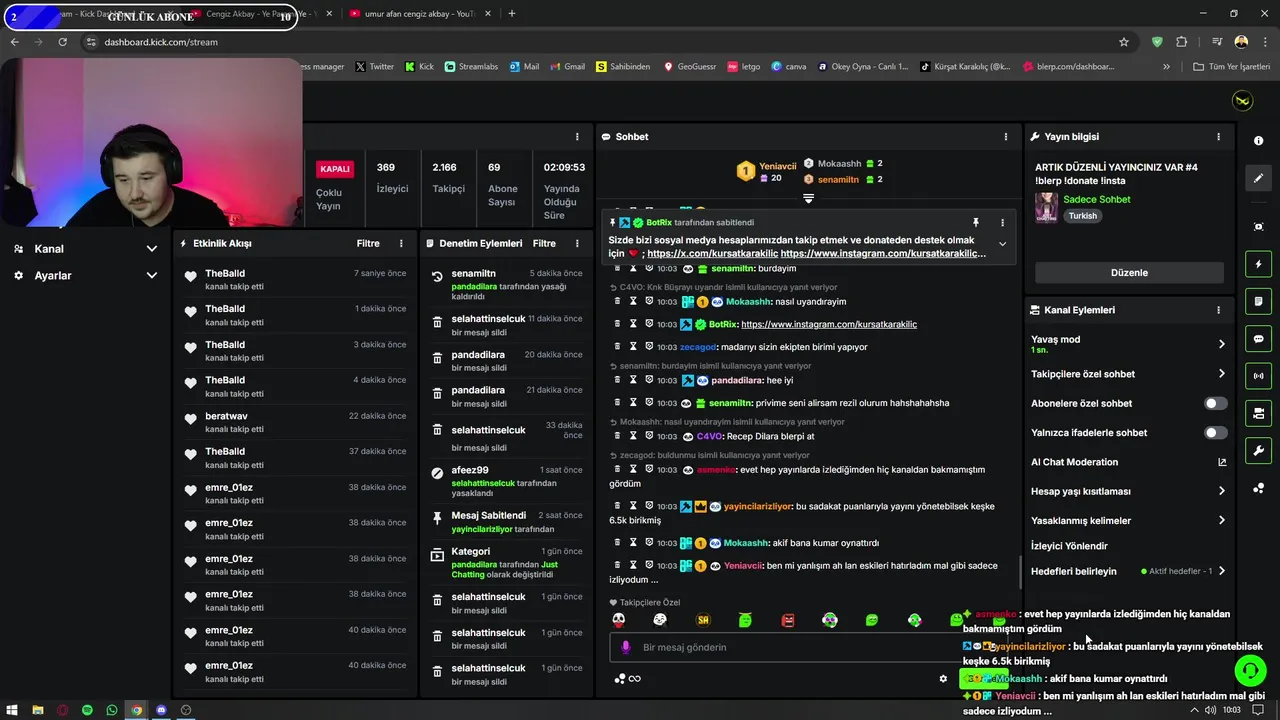Viewport: 1280px width, 720px height.
Task: Click the KAPALI stream status badge
Action: (x=334, y=169)
